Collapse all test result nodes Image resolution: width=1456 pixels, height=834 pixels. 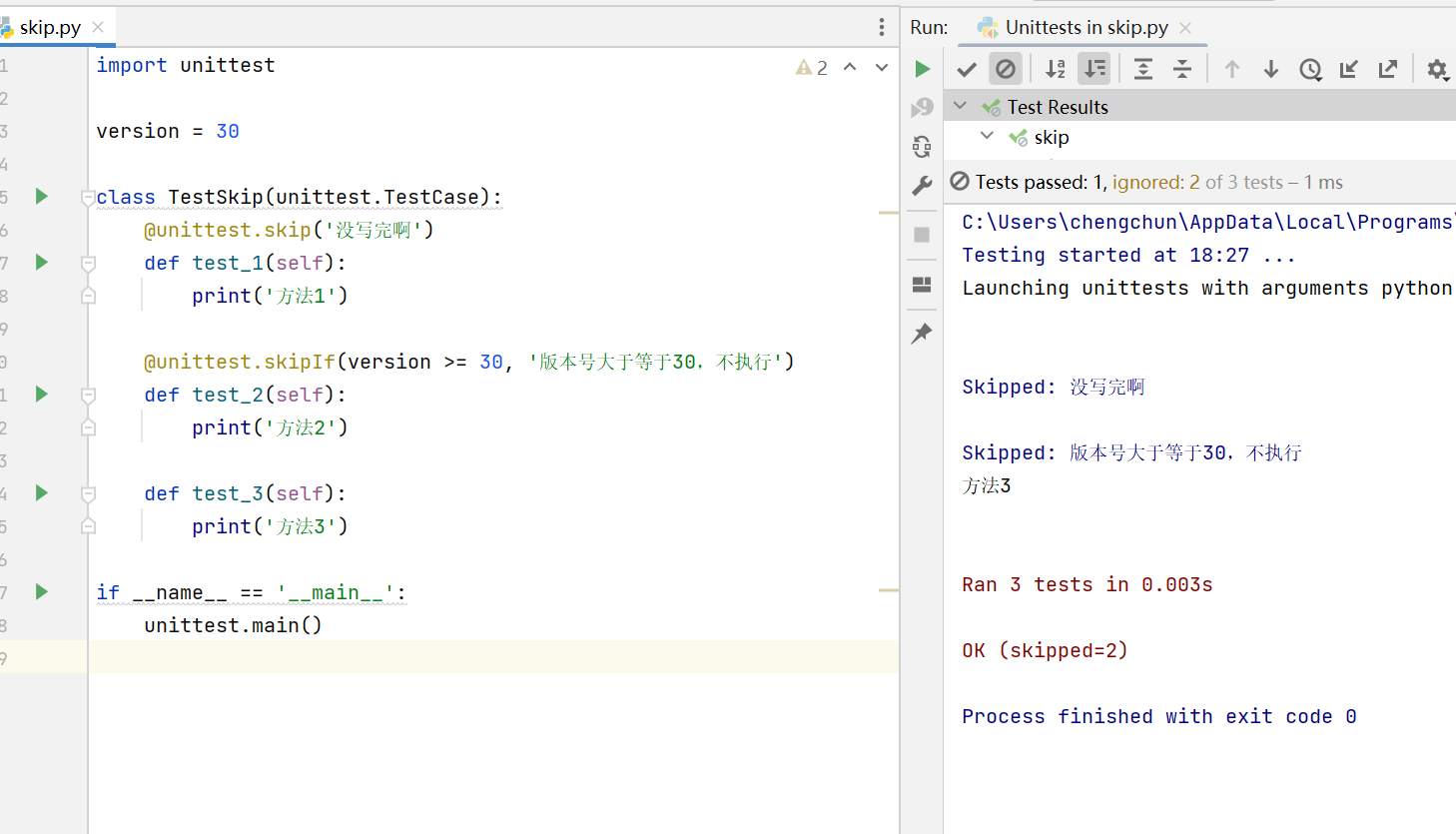1182,69
